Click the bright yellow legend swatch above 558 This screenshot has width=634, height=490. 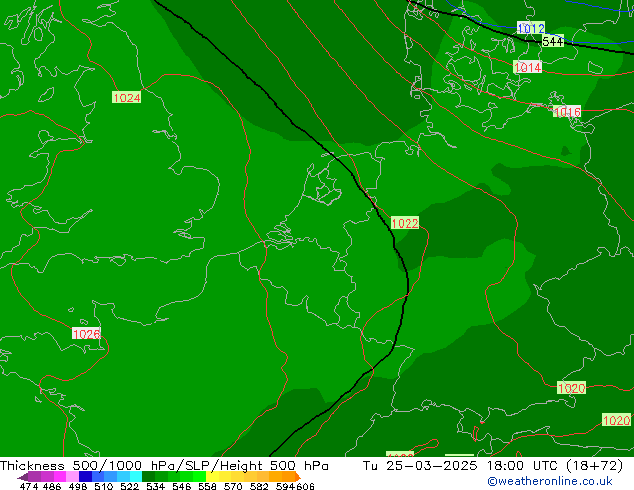point(212,476)
